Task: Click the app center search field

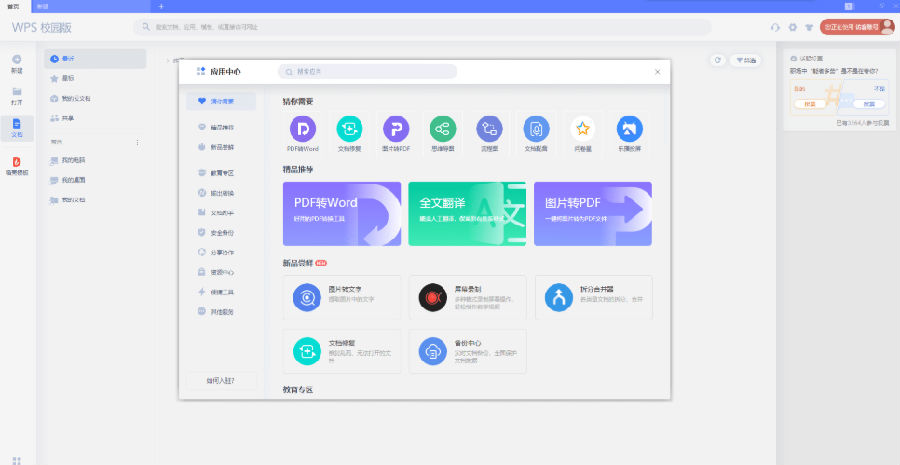Action: coord(367,72)
